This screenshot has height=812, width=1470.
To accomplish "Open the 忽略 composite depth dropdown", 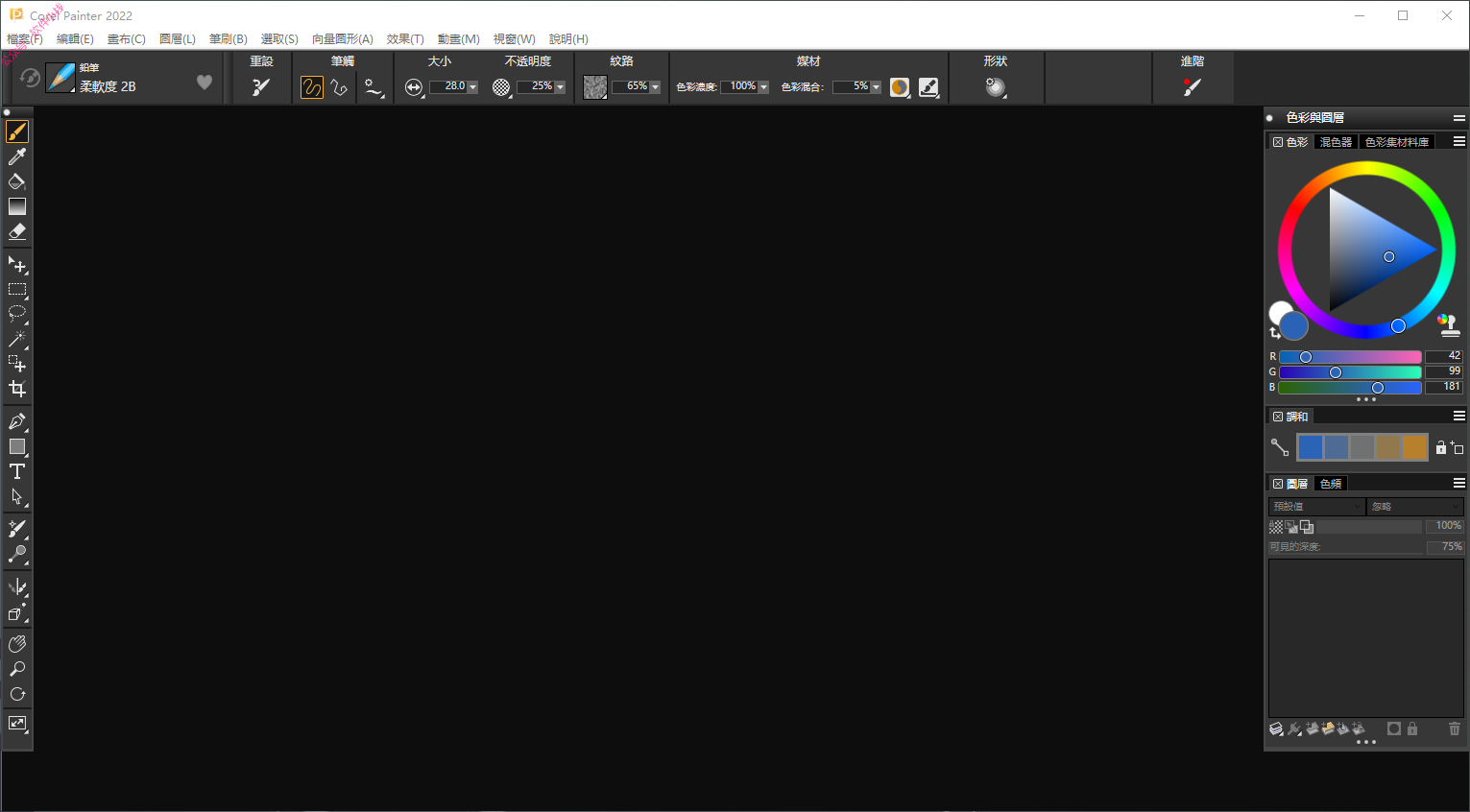I will pyautogui.click(x=1415, y=506).
